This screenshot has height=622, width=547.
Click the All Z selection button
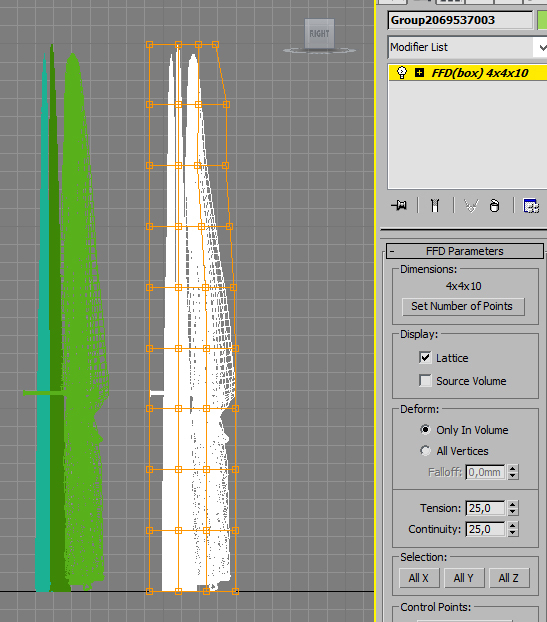pos(509,578)
